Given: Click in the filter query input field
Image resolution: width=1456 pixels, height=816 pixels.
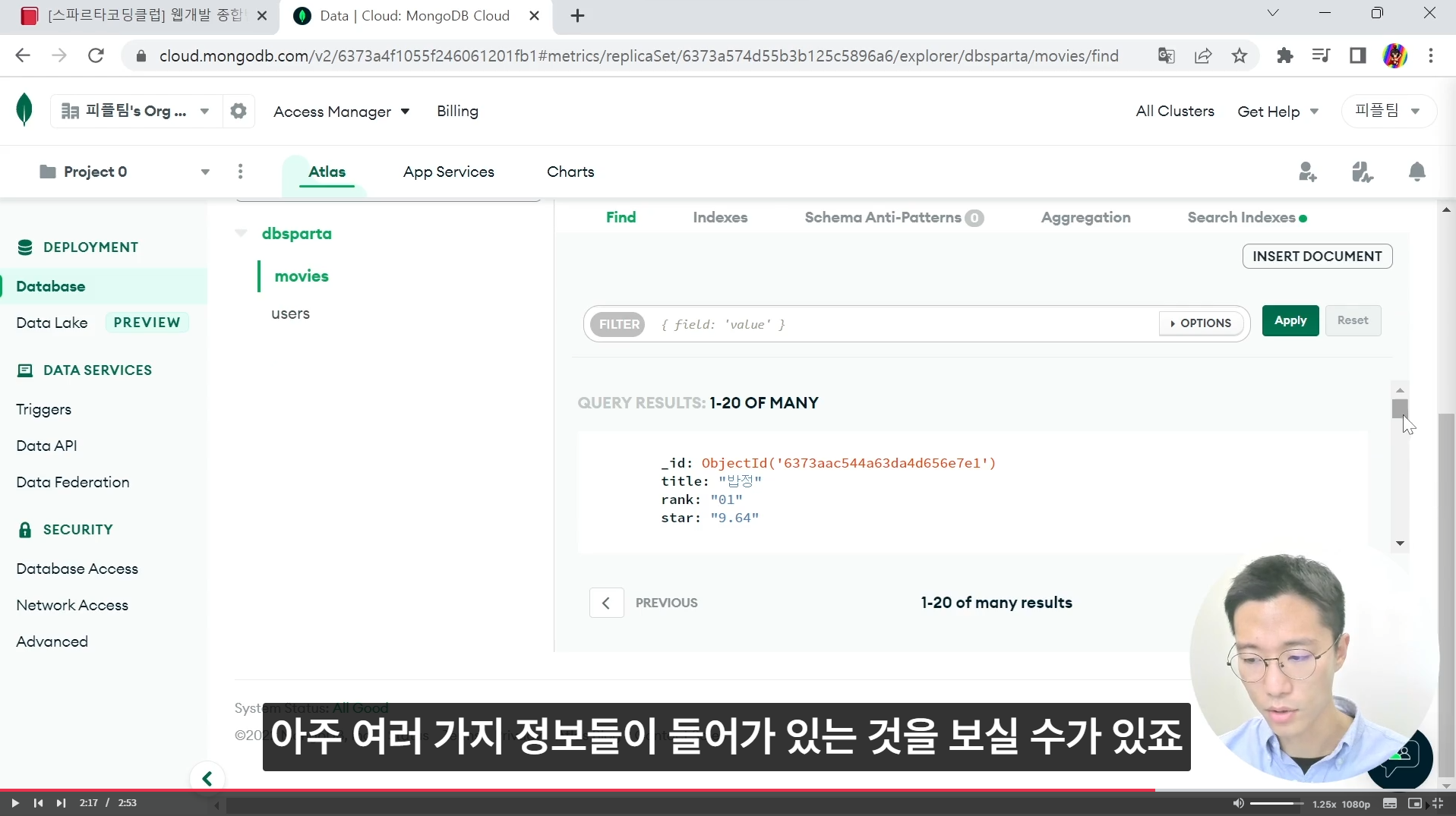Looking at the screenshot, I should tap(904, 324).
